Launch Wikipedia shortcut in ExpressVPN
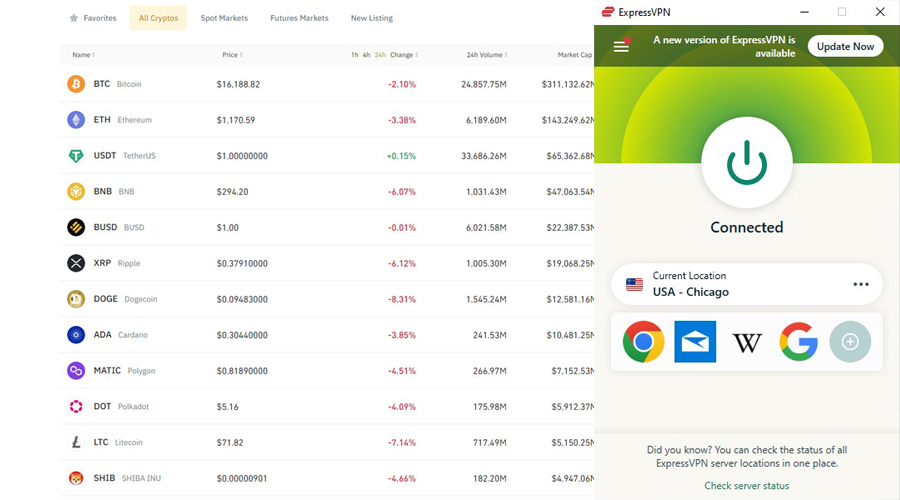The height and width of the screenshot is (500, 900). (x=747, y=343)
